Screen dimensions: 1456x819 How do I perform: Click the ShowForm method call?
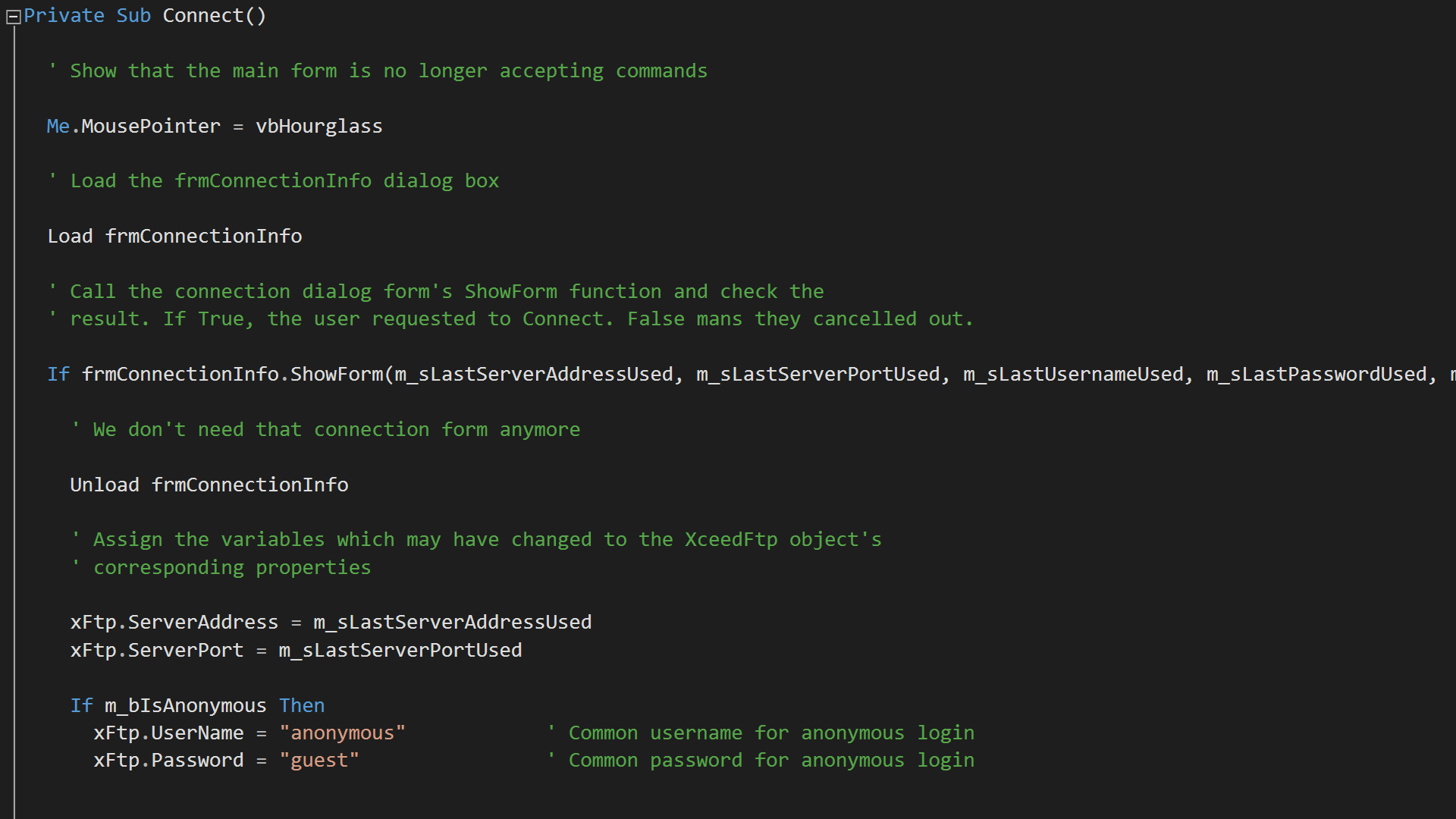coord(337,375)
